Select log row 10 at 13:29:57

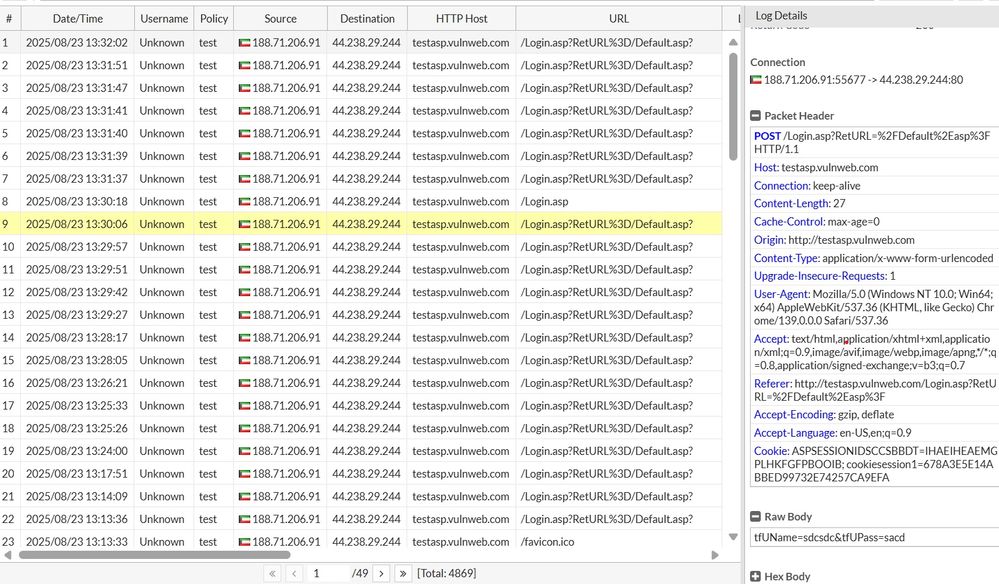(361, 247)
